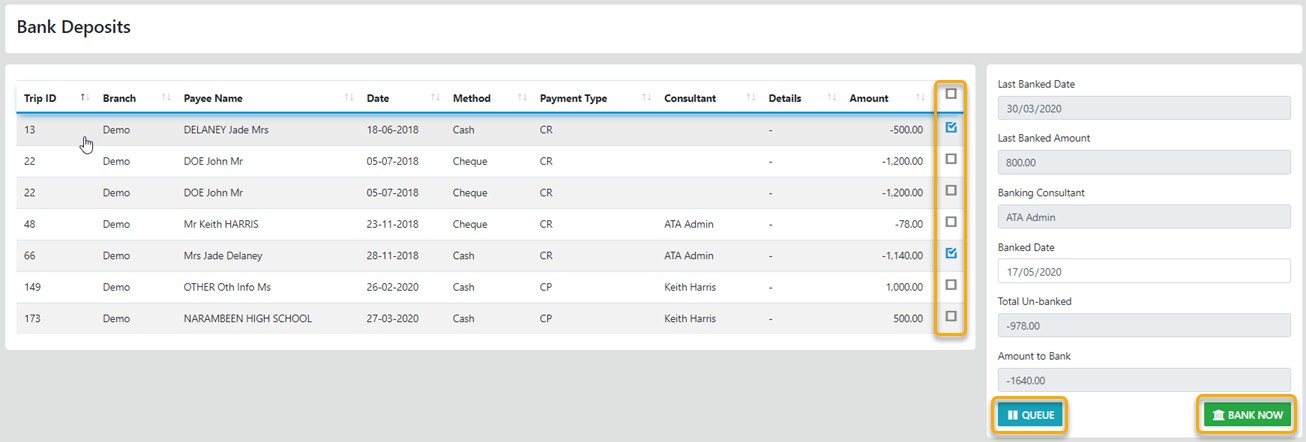Sort Amount column using arrows icon

[x=919, y=98]
